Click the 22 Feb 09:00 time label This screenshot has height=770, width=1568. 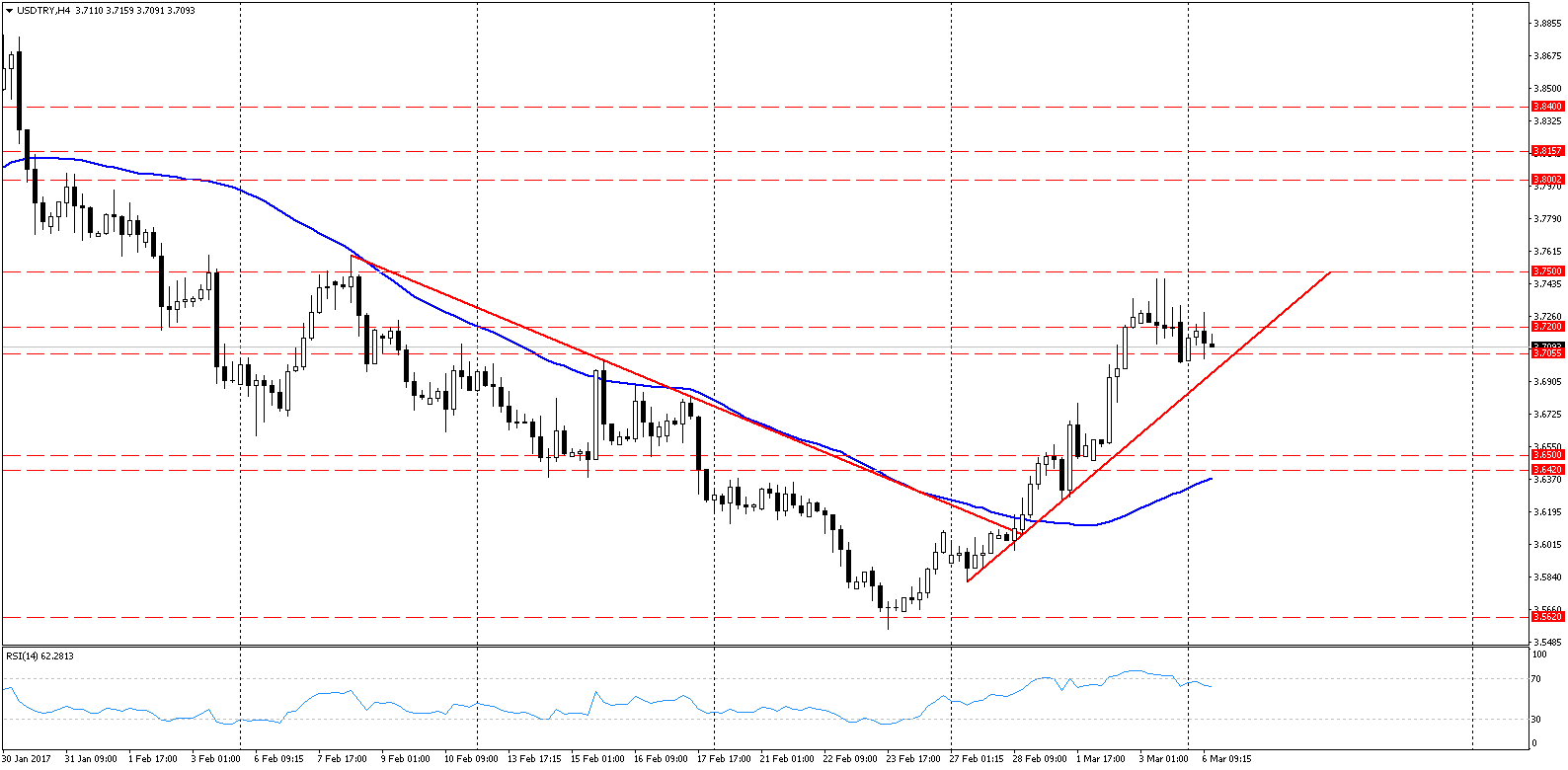pyautogui.click(x=850, y=759)
